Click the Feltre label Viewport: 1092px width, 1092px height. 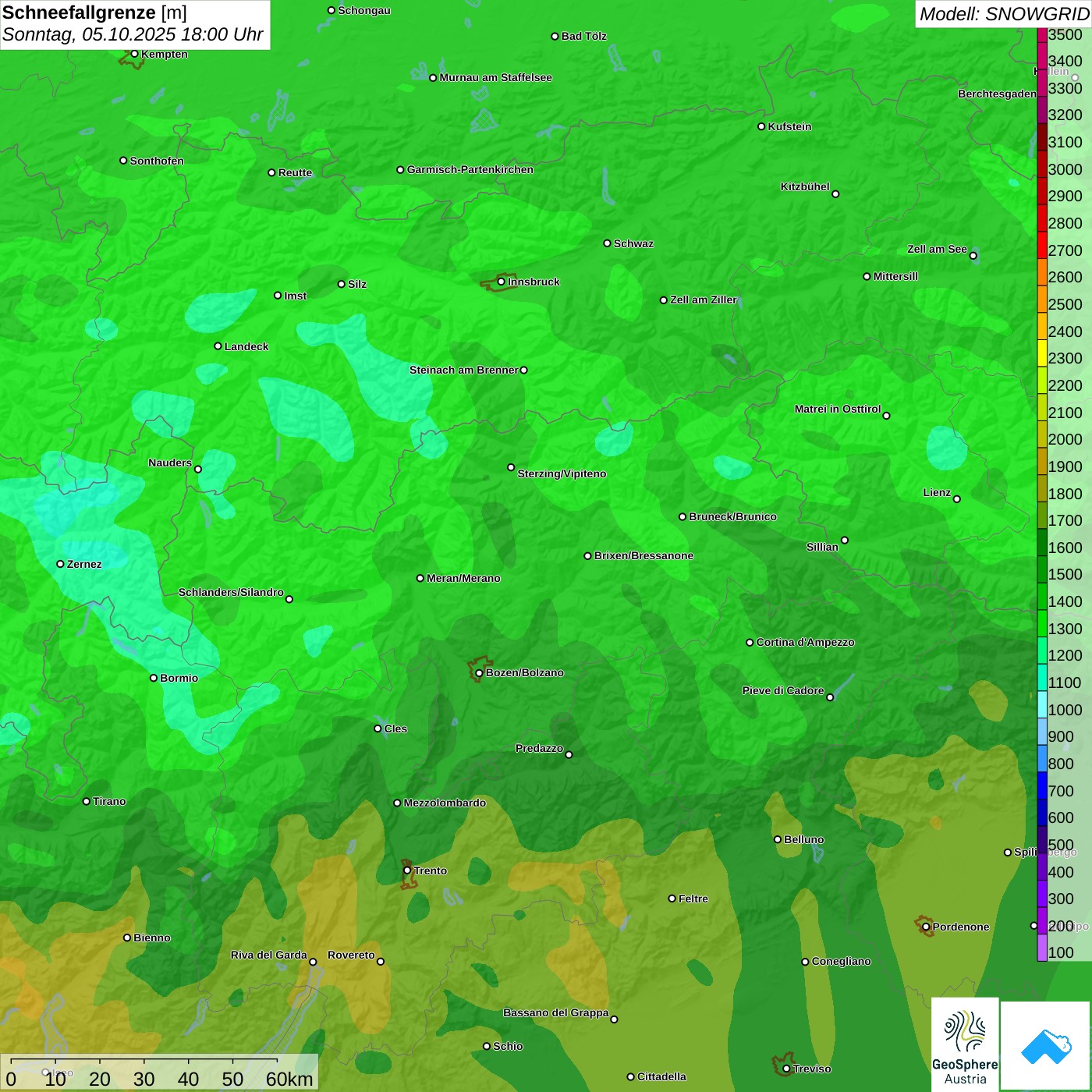693,899
